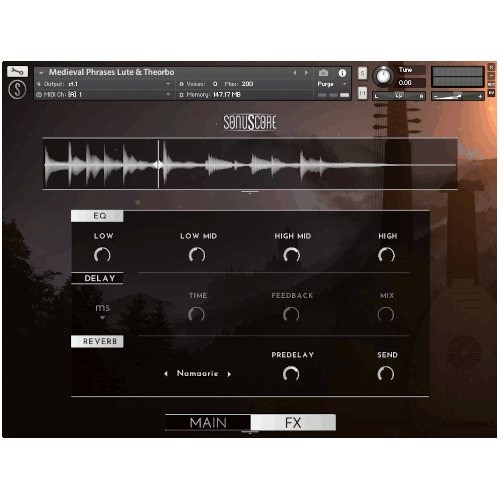Click the Tune value field 0.00
The image size is (500, 500).
point(412,83)
